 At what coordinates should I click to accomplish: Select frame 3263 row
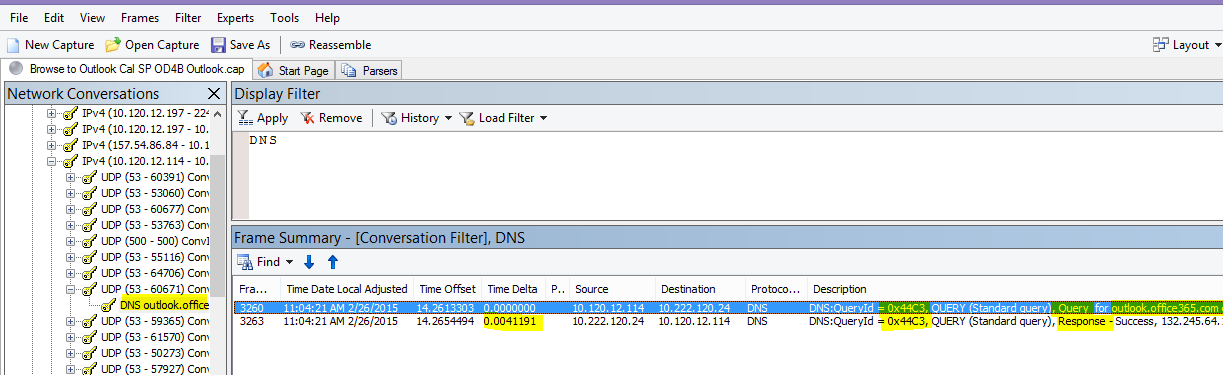728,321
